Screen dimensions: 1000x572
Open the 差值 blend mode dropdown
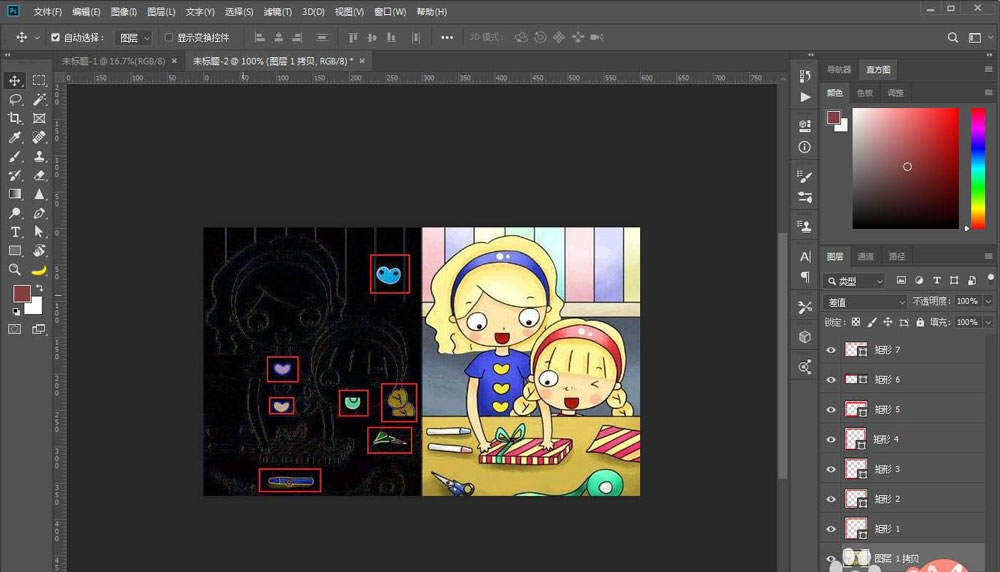865,302
